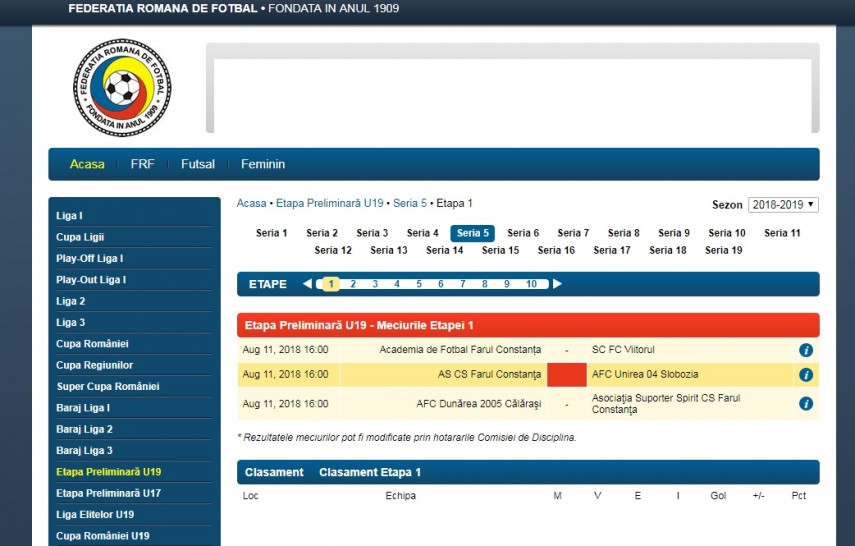Open info icon for AS CS Farul match
This screenshot has height=546, width=855.
click(805, 375)
